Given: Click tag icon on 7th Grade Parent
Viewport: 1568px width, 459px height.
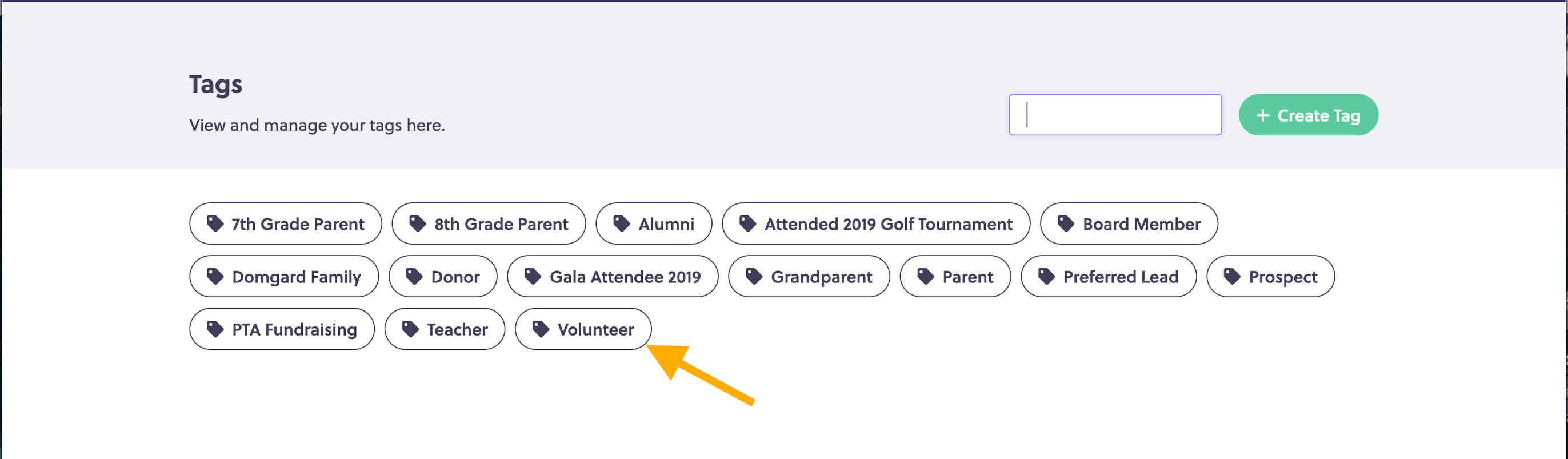Looking at the screenshot, I should (x=215, y=223).
